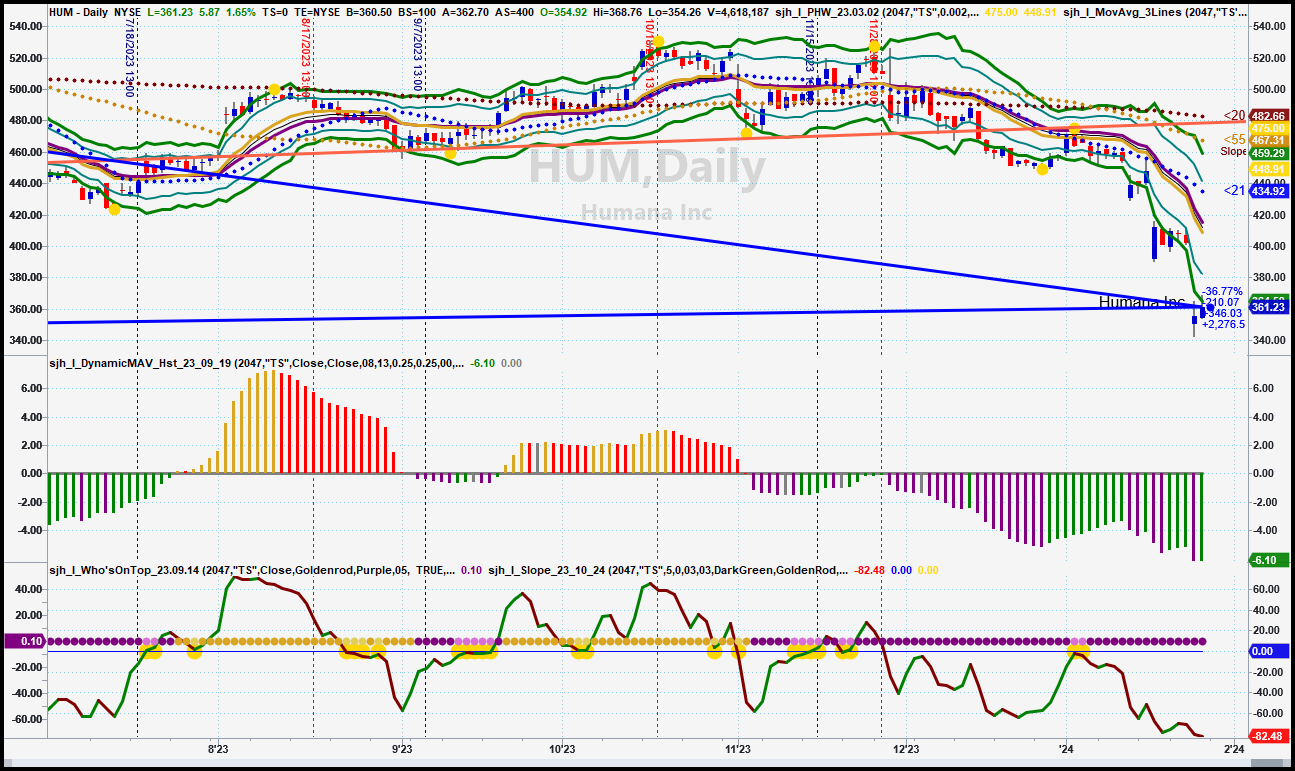The width and height of the screenshot is (1295, 771).
Task: Click the 361.23 last price tag on axis
Action: coord(1267,307)
